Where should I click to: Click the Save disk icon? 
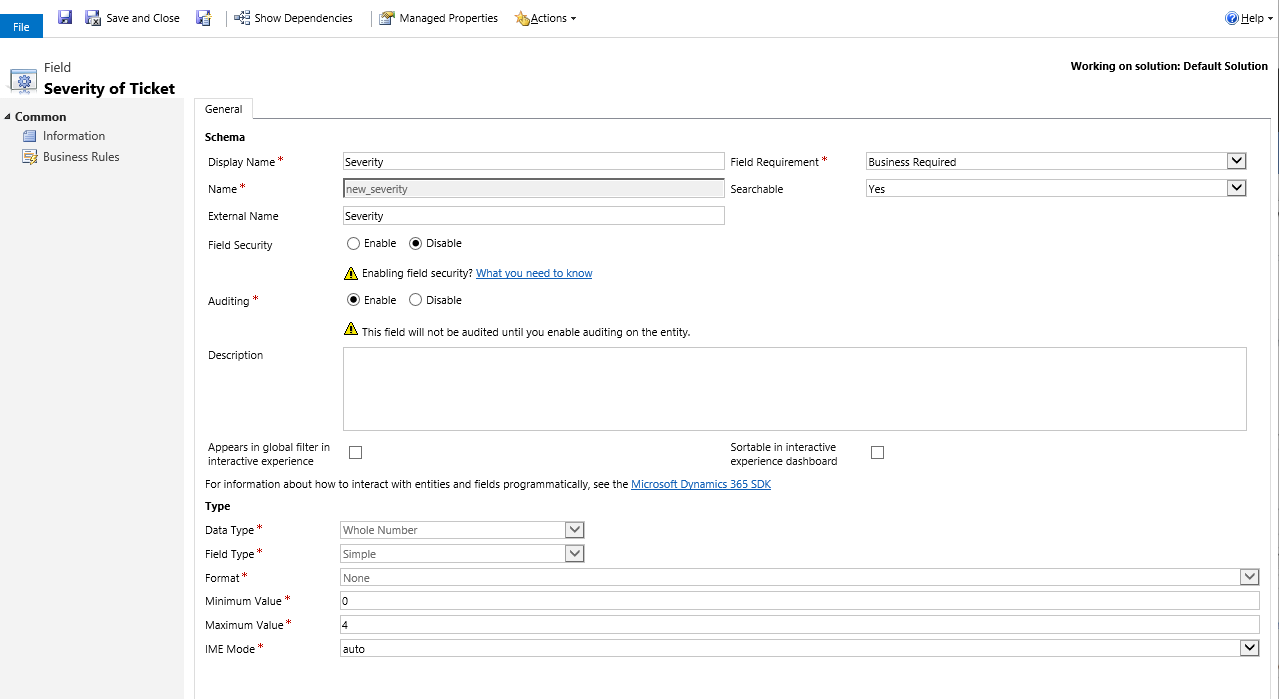pyautogui.click(x=65, y=17)
